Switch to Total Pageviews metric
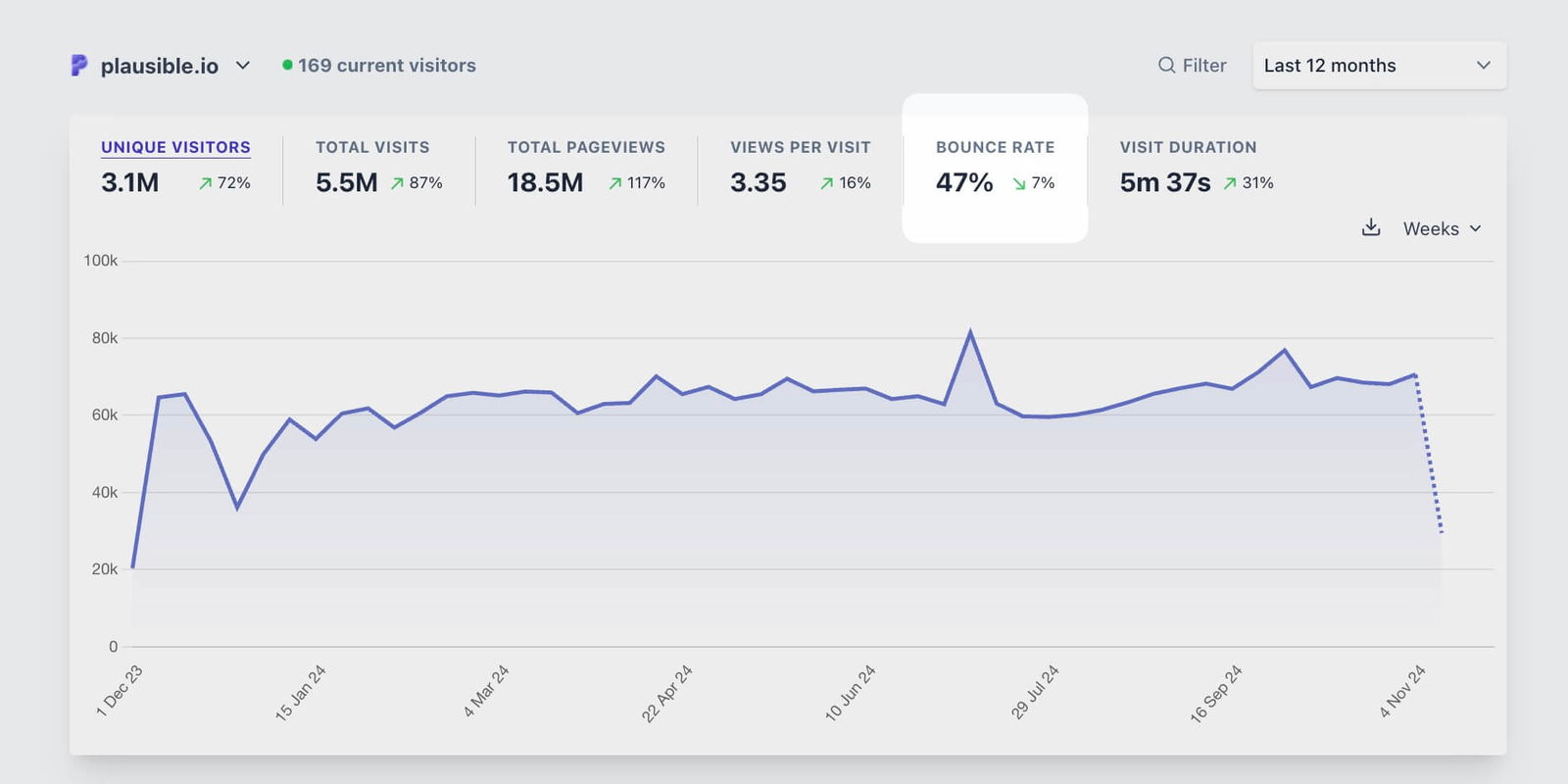This screenshot has height=784, width=1568. pyautogui.click(x=586, y=147)
